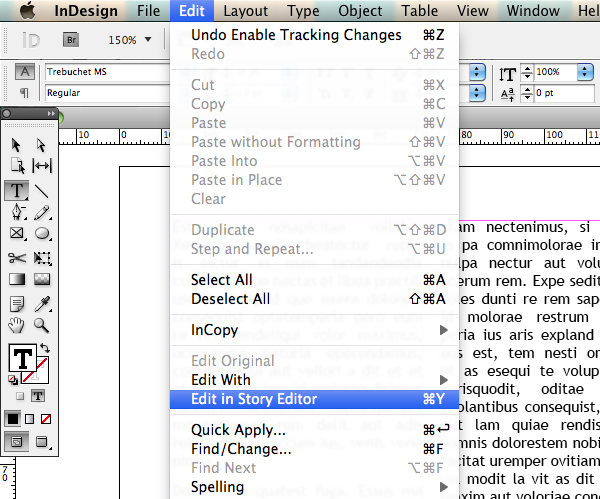Click the Fill color swatch with T

click(23, 358)
